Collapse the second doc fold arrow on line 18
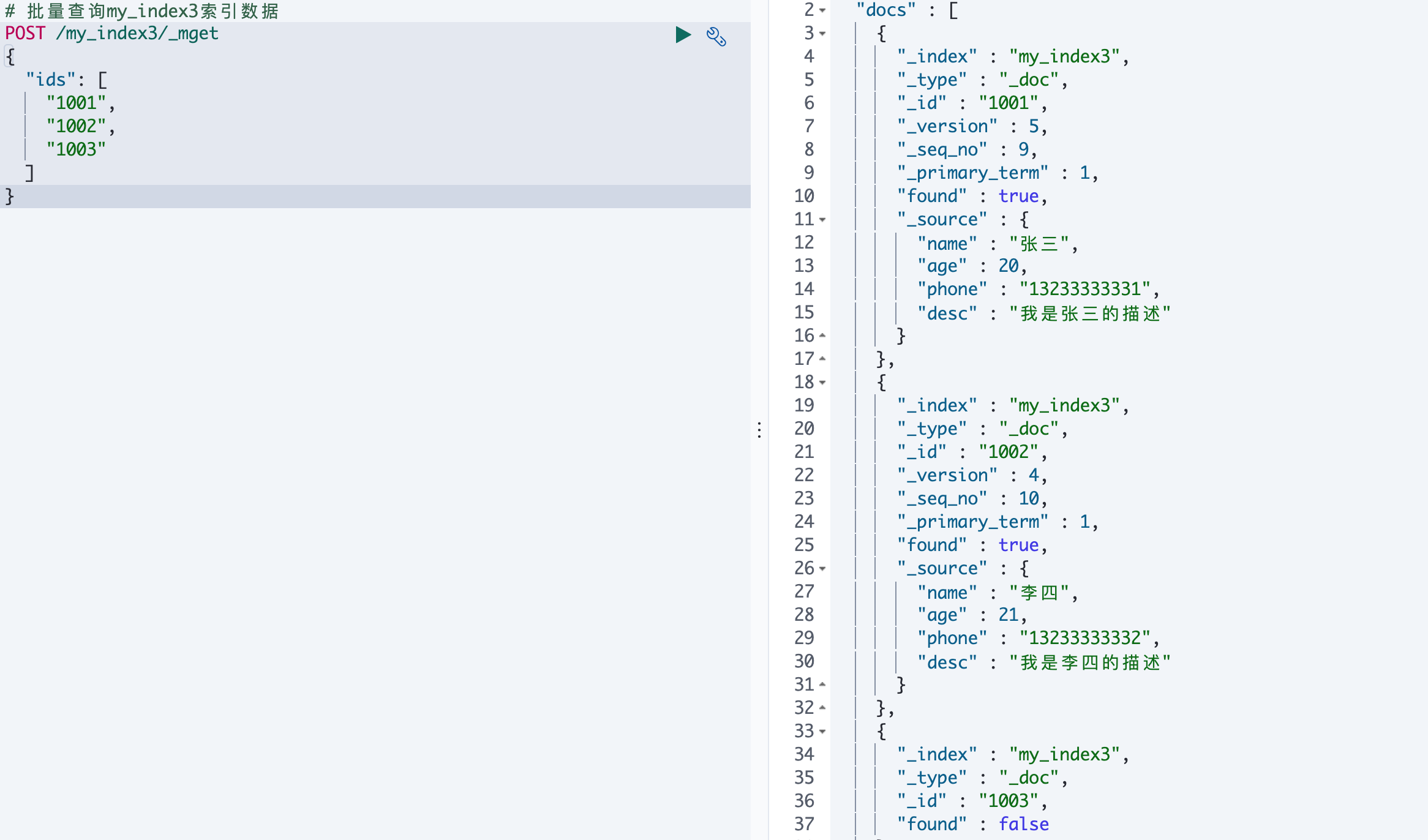 coord(822,383)
